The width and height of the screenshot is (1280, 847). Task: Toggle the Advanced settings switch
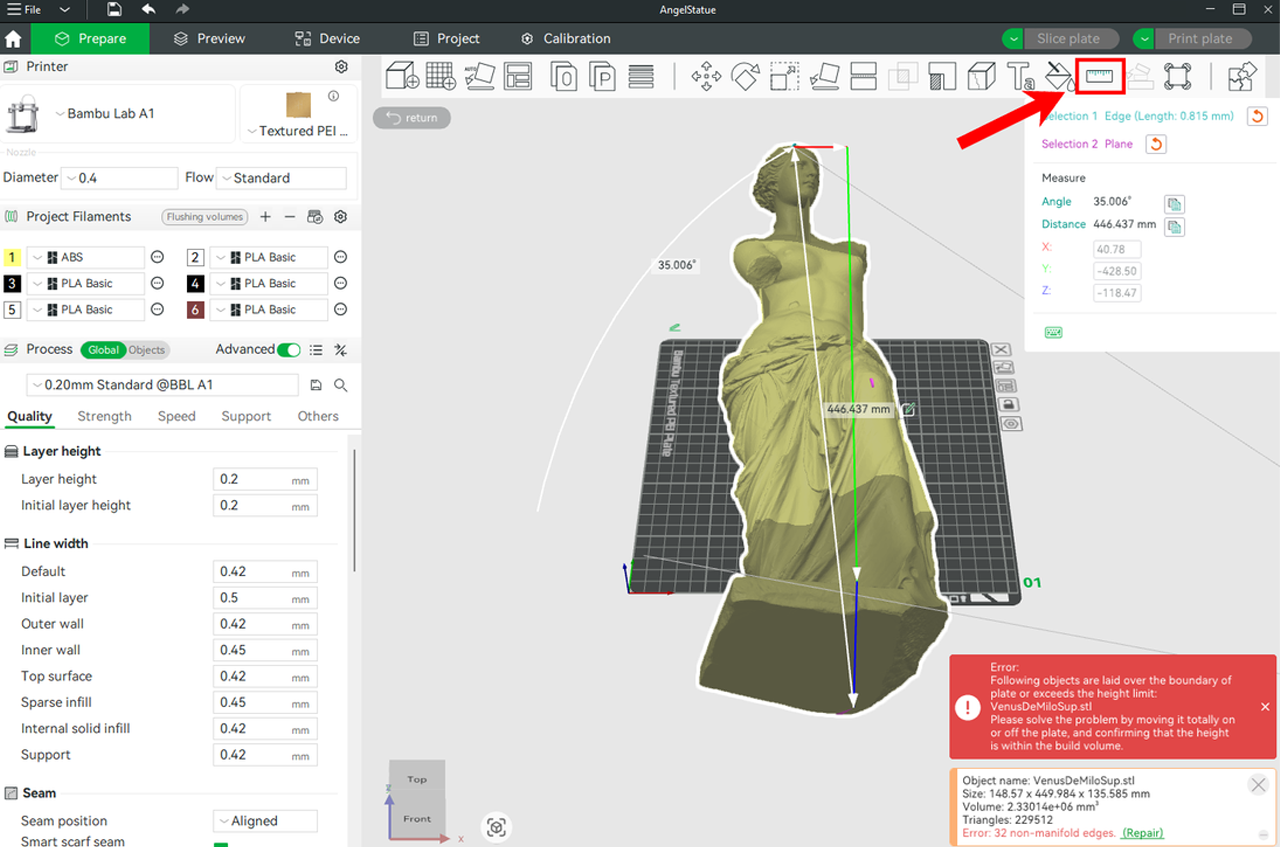pos(289,350)
